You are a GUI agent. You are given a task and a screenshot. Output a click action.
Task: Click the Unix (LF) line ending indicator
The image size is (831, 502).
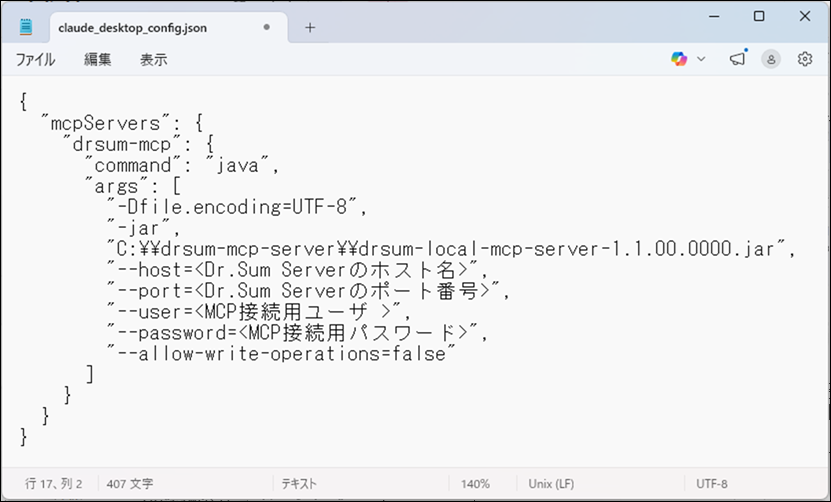click(x=551, y=483)
